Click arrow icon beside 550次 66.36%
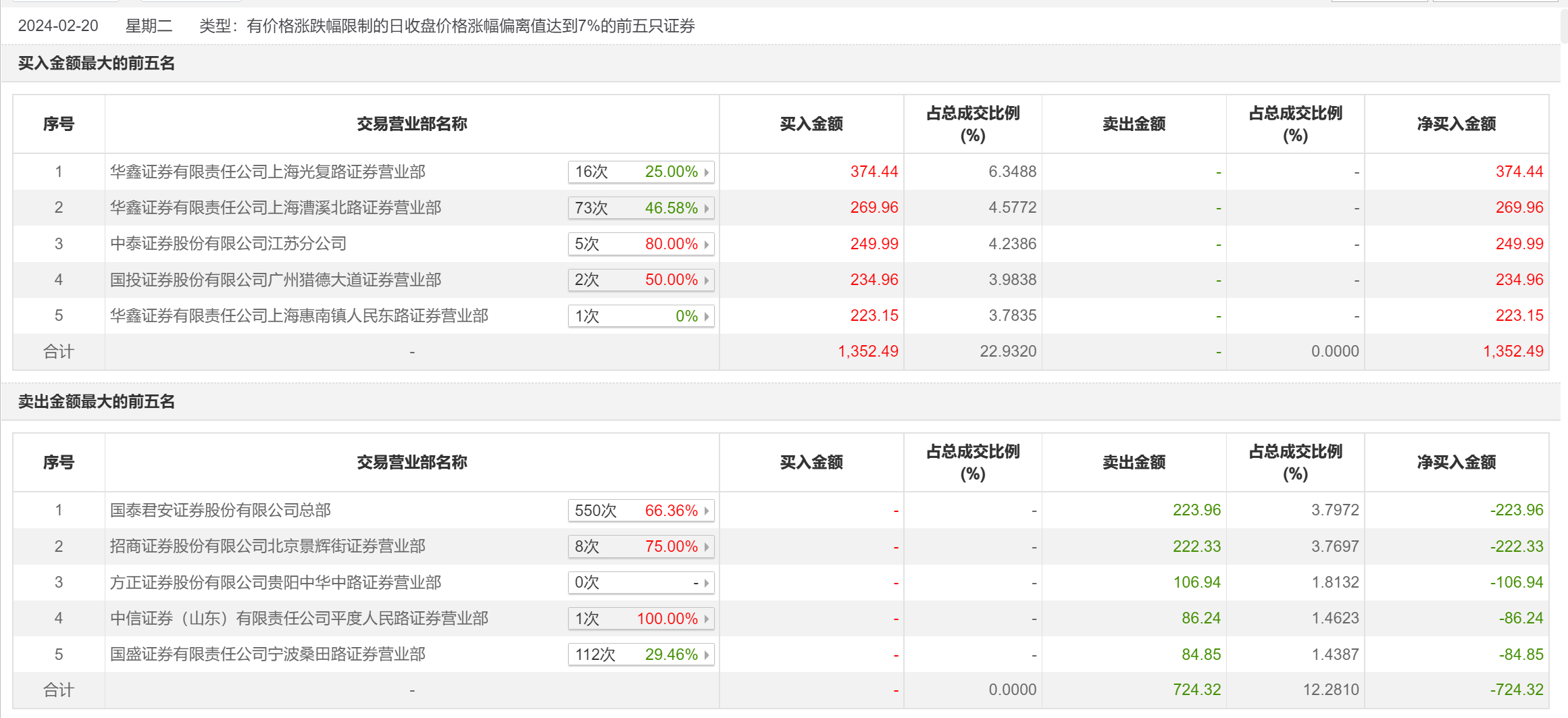Viewport: 1568px width, 718px height. click(x=707, y=511)
